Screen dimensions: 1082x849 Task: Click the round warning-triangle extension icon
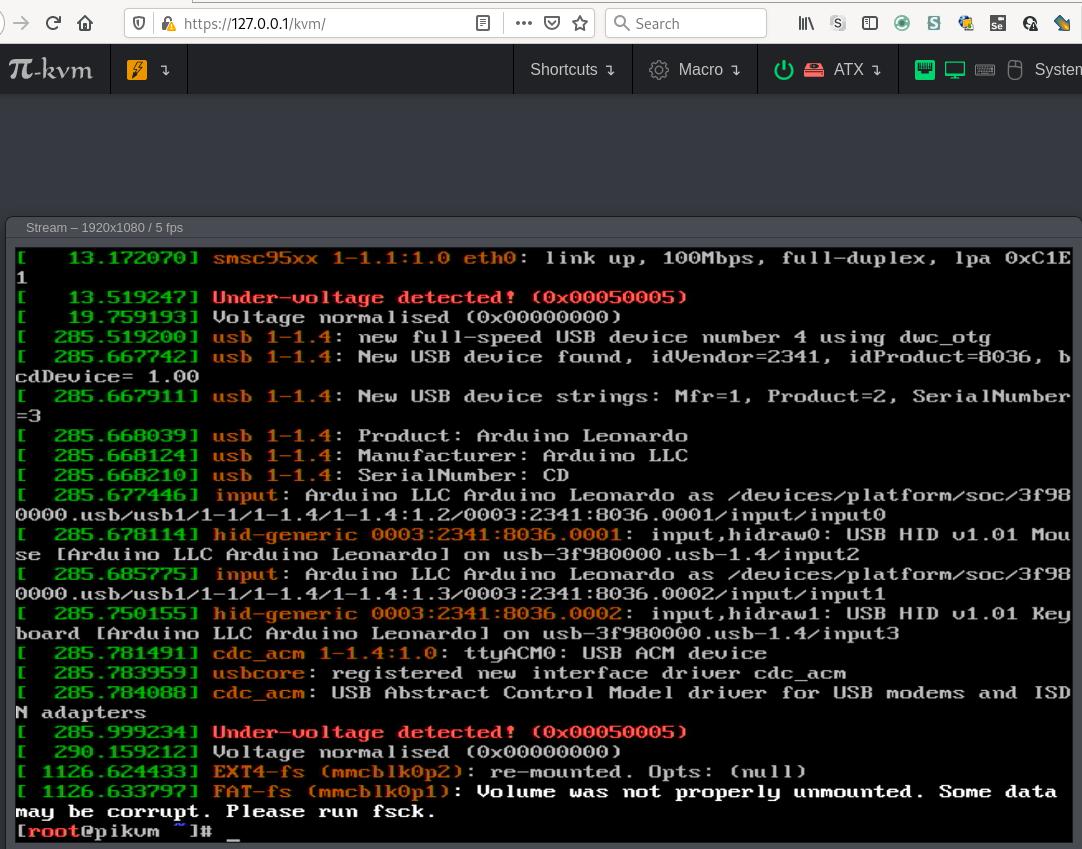(1030, 23)
